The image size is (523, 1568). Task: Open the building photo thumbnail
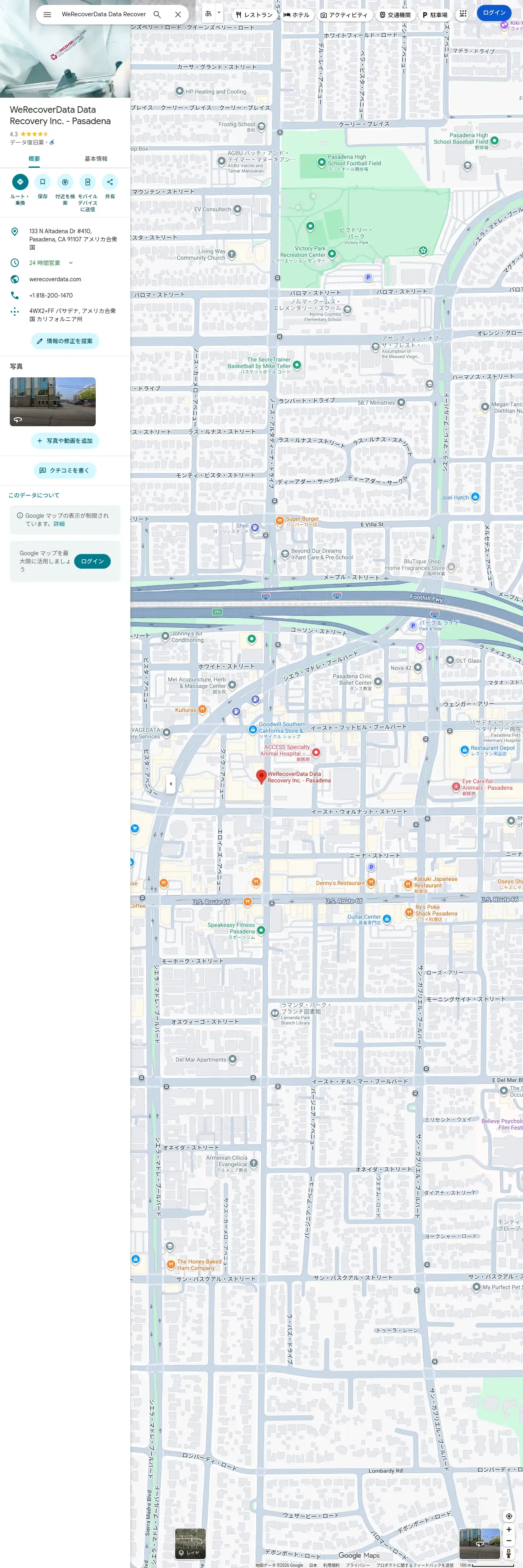[53, 402]
